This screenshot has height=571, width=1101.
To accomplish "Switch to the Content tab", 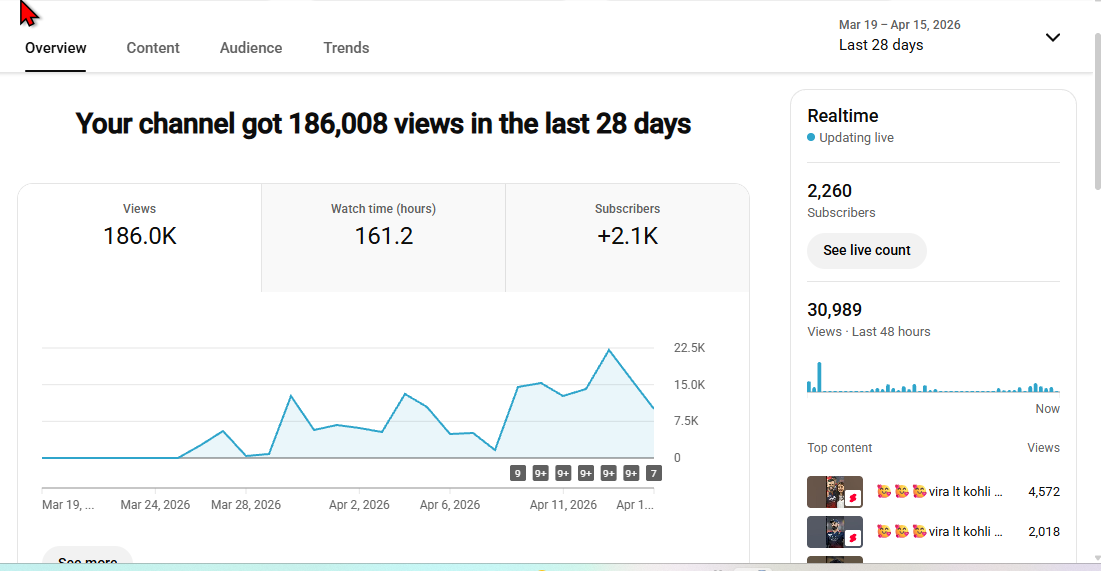I will click(x=153, y=48).
